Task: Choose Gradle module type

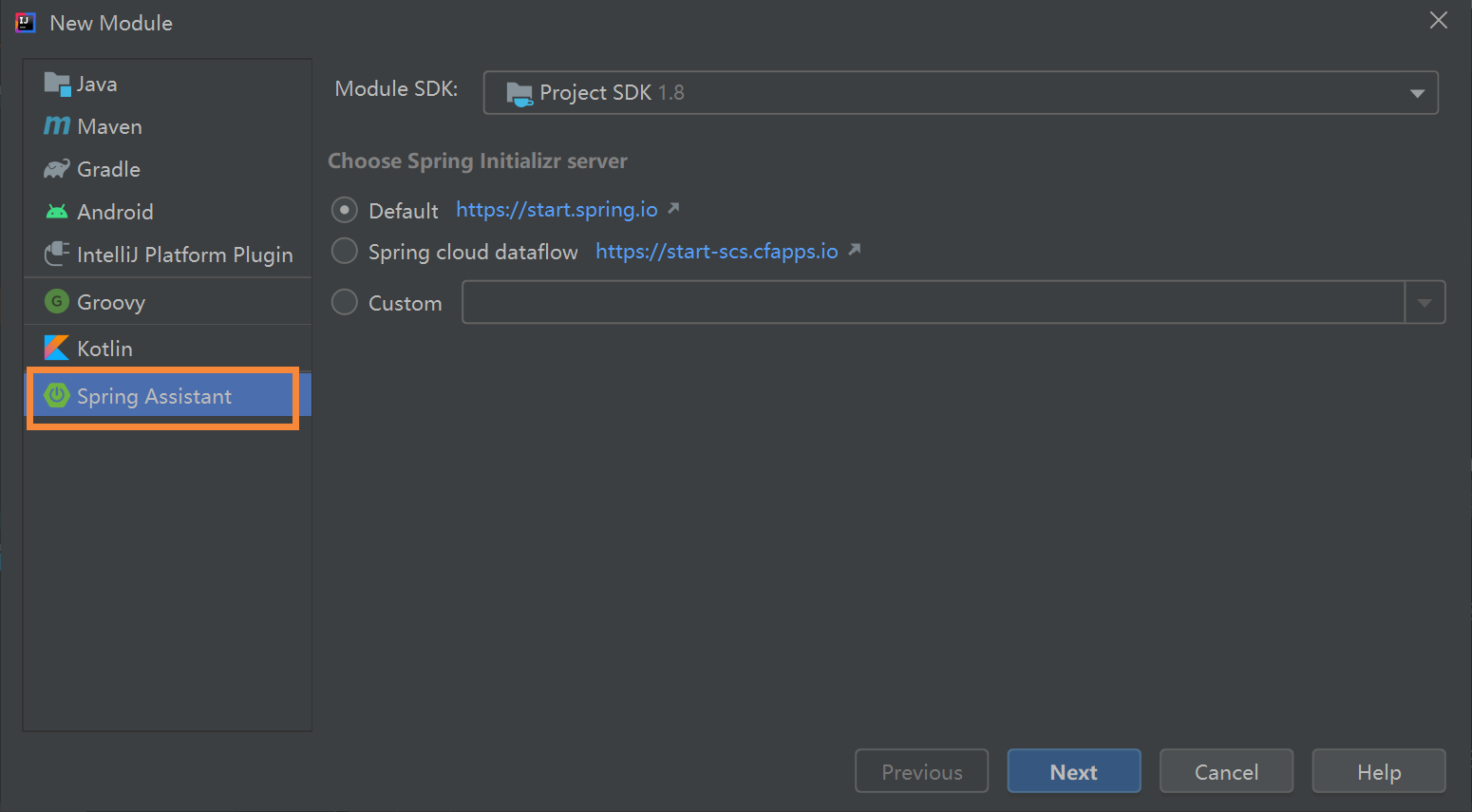Action: pyautogui.click(x=167, y=169)
